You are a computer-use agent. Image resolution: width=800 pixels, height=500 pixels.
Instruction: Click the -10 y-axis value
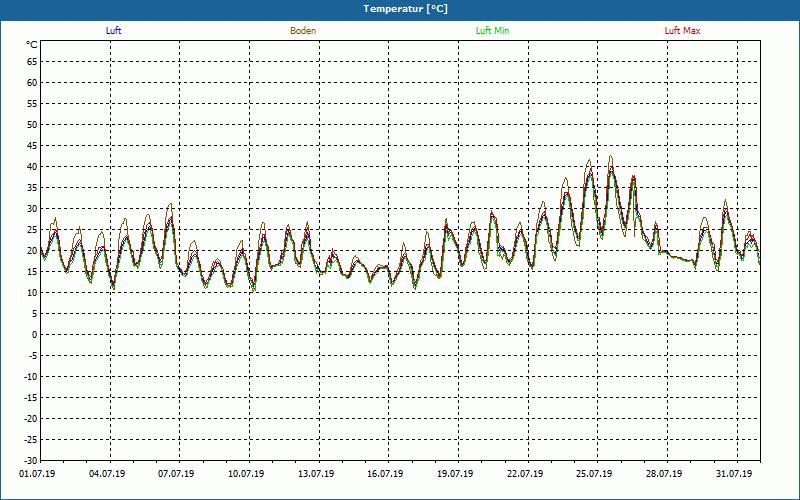(x=31, y=377)
